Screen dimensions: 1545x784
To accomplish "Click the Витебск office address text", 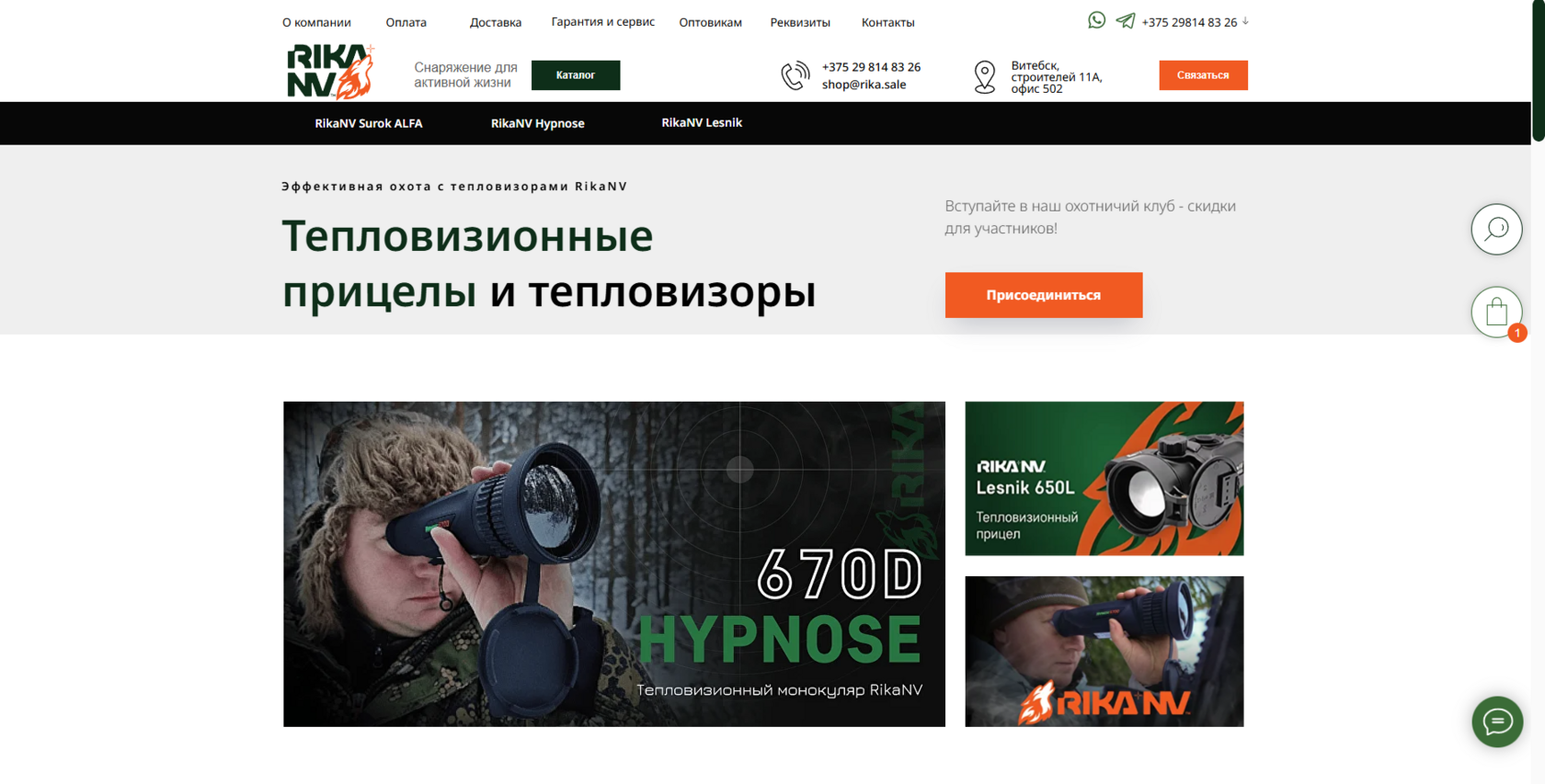I will (1057, 77).
